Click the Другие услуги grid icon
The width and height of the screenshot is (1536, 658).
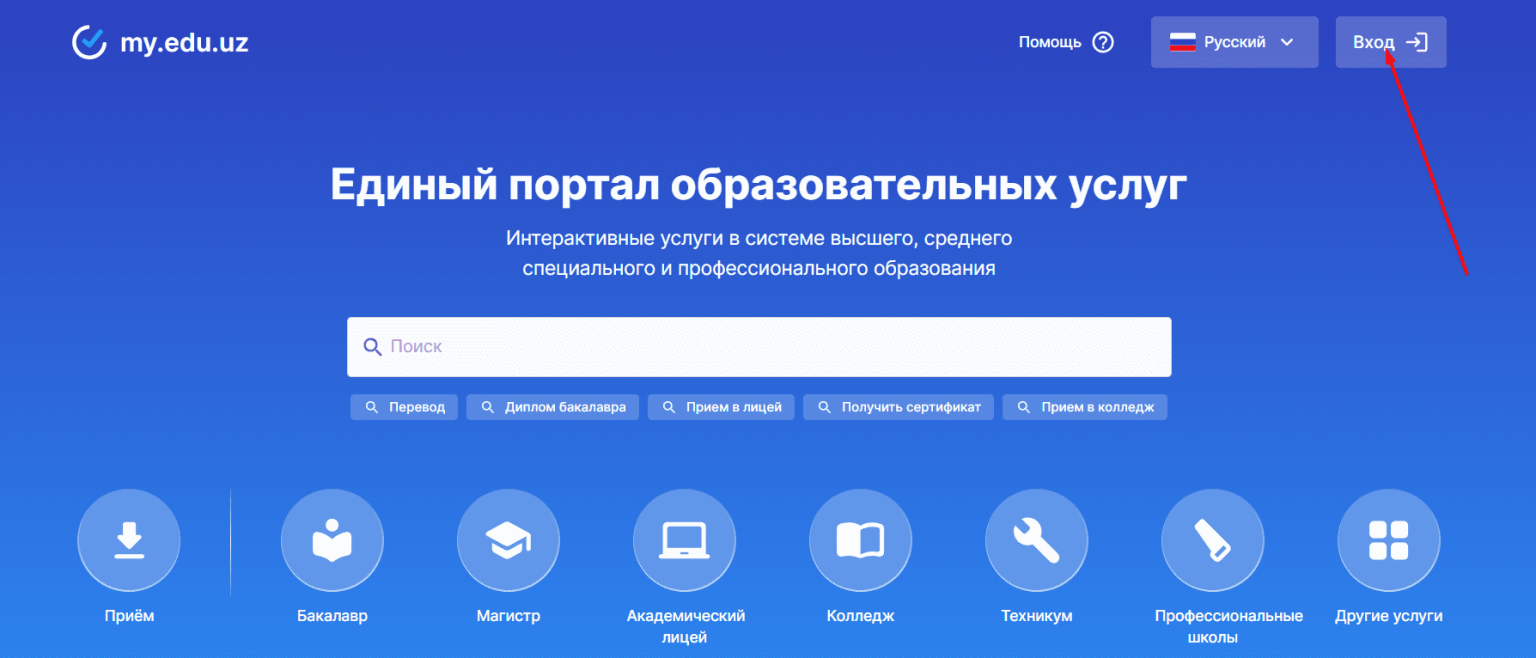pyautogui.click(x=1388, y=540)
